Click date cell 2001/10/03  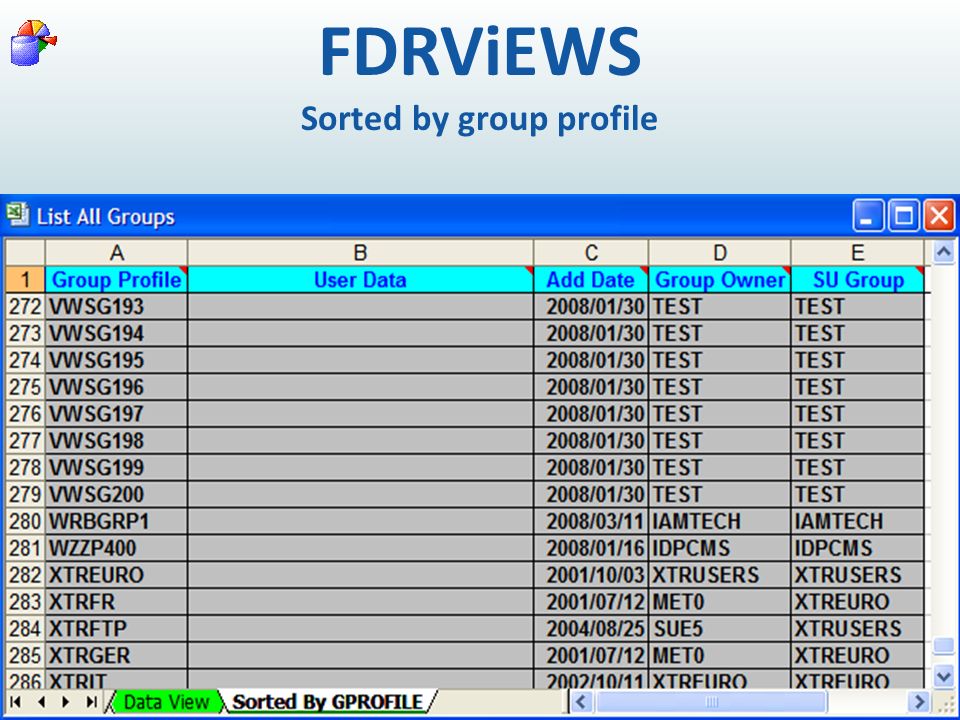(591, 575)
